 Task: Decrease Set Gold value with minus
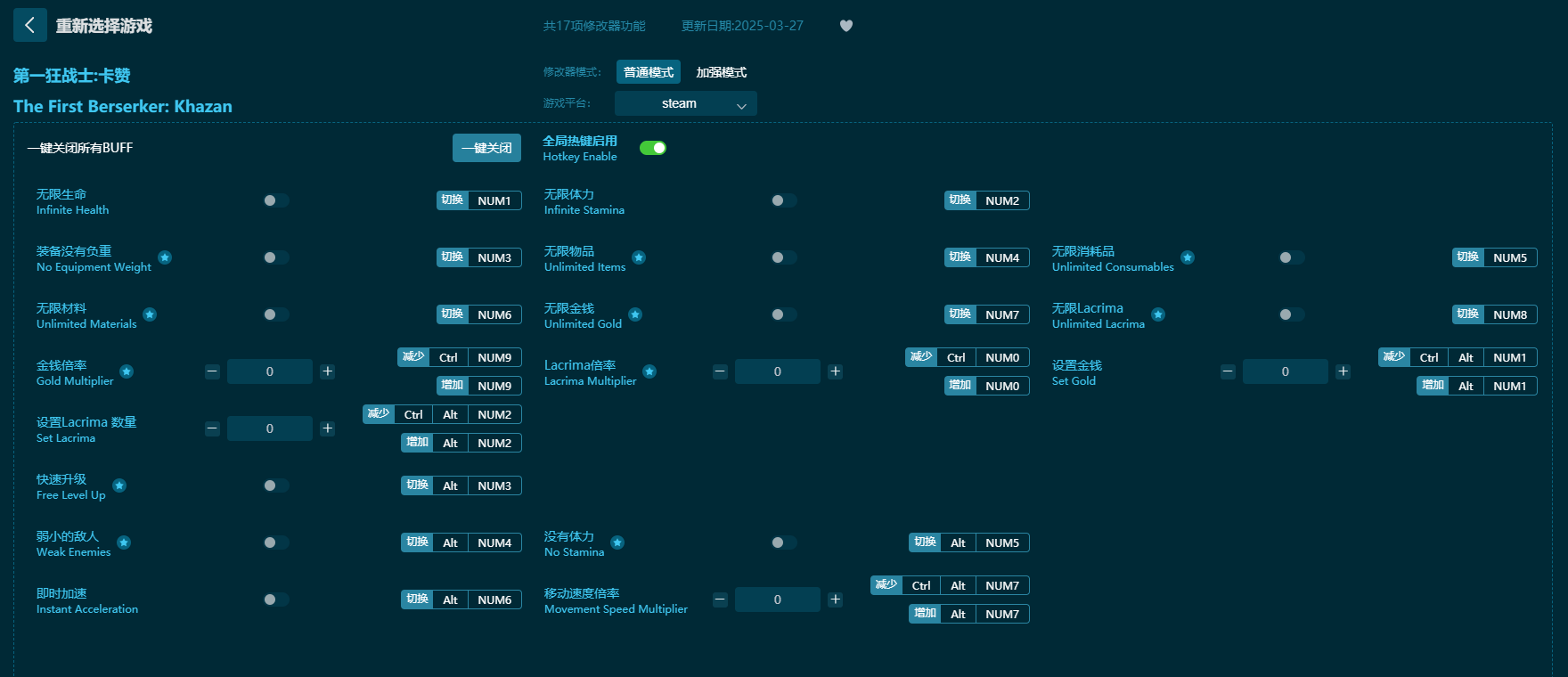1228,371
